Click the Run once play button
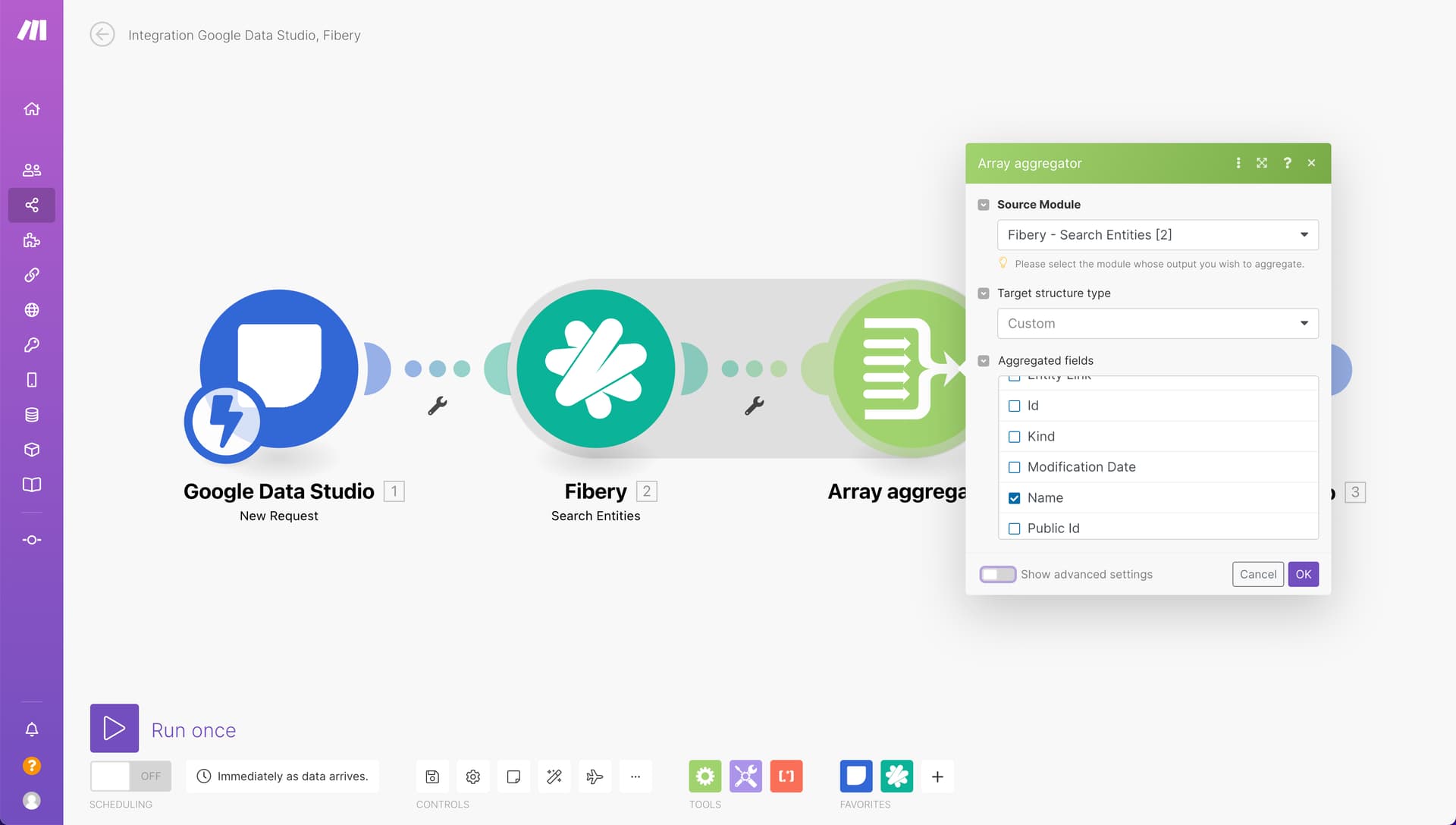The width and height of the screenshot is (1456, 825). pos(115,728)
